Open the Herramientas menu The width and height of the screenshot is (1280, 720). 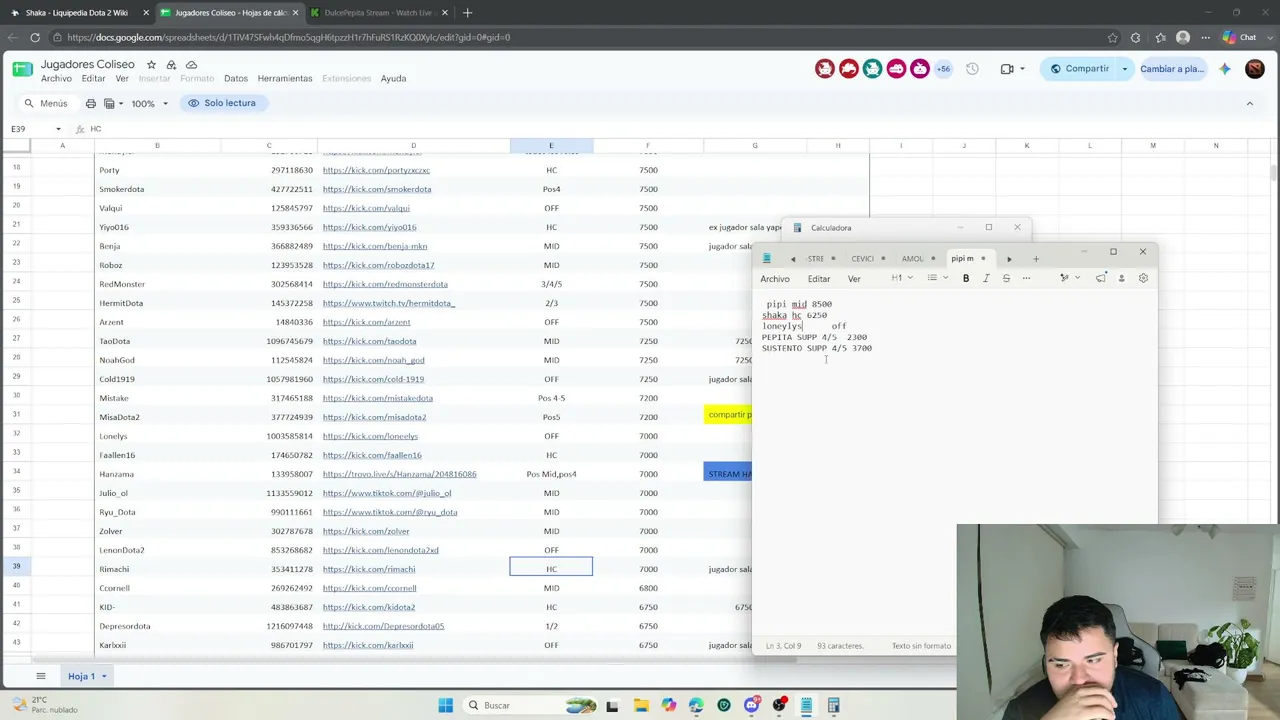click(285, 79)
